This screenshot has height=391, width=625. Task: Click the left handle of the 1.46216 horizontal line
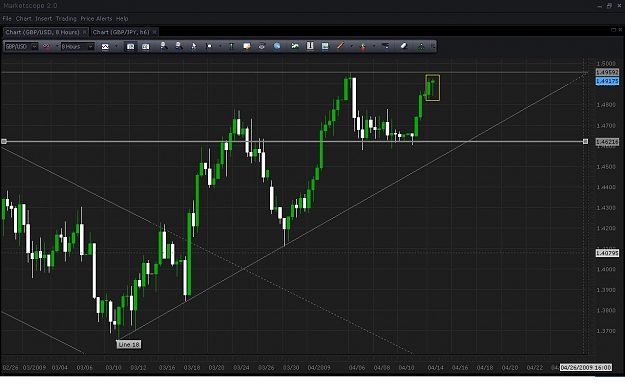click(4, 141)
